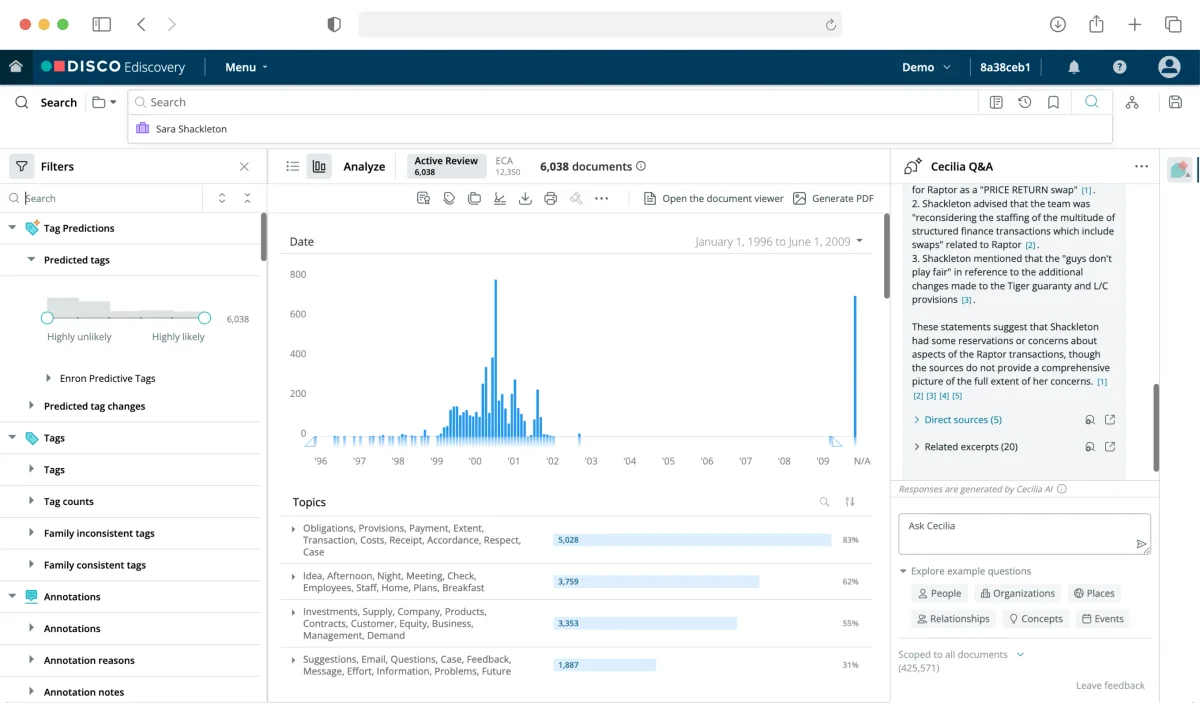The image size is (1200, 704).
Task: Click the download icon in the results toolbar
Action: click(525, 198)
